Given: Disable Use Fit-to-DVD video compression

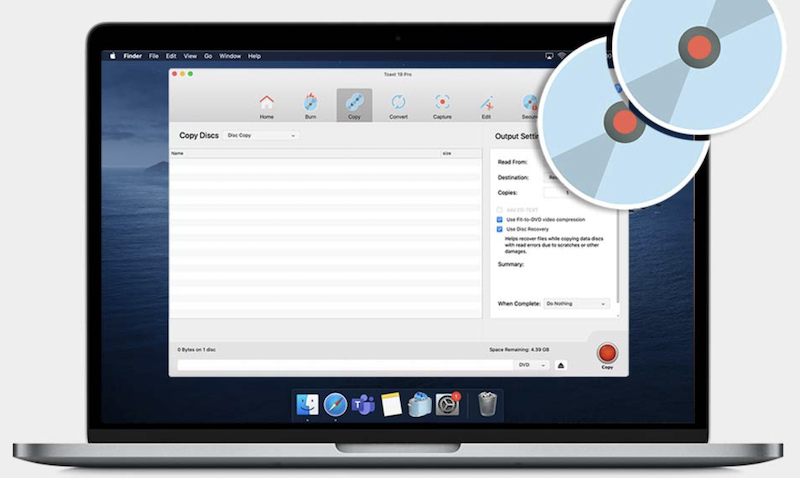Looking at the screenshot, I should (500, 219).
